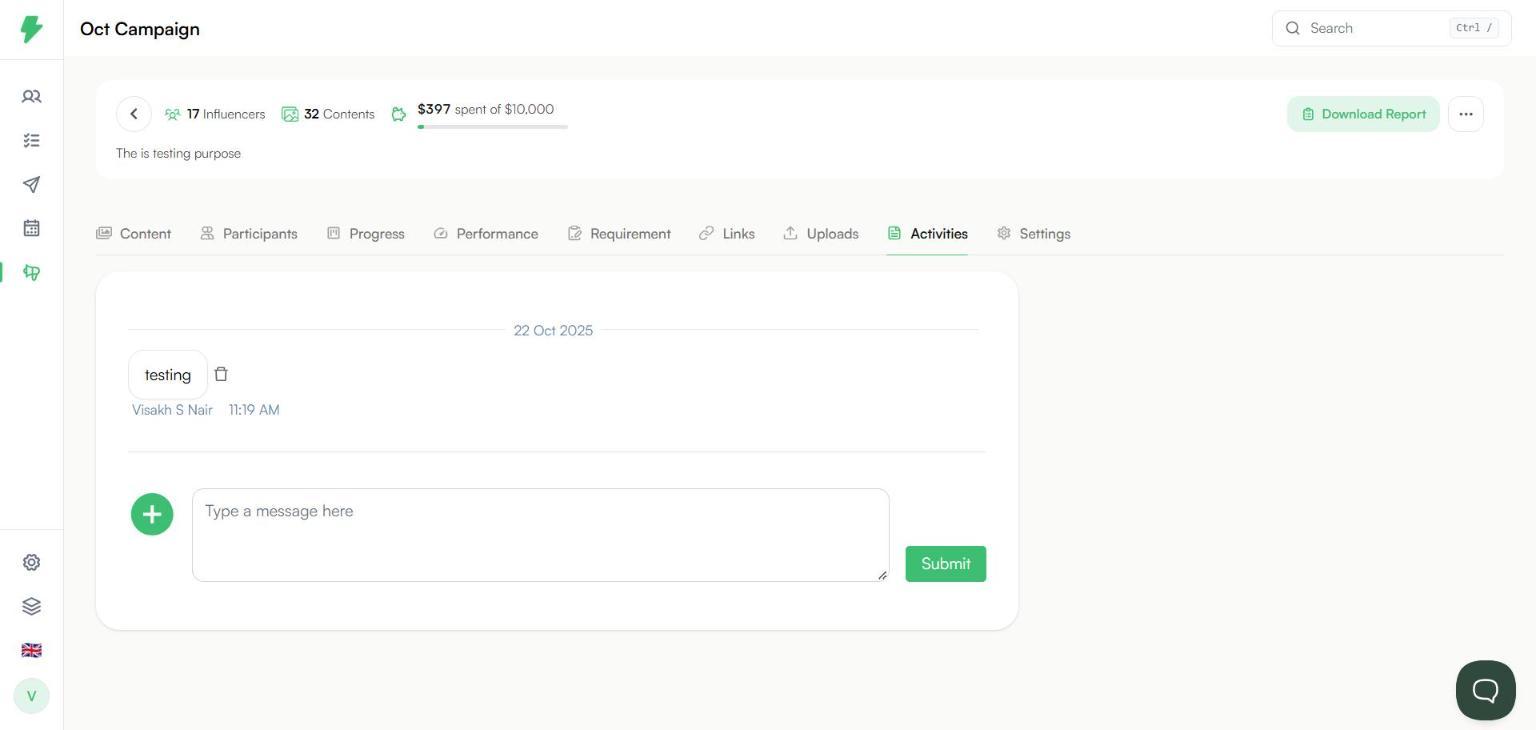Click the Oct Campaign title

[140, 29]
